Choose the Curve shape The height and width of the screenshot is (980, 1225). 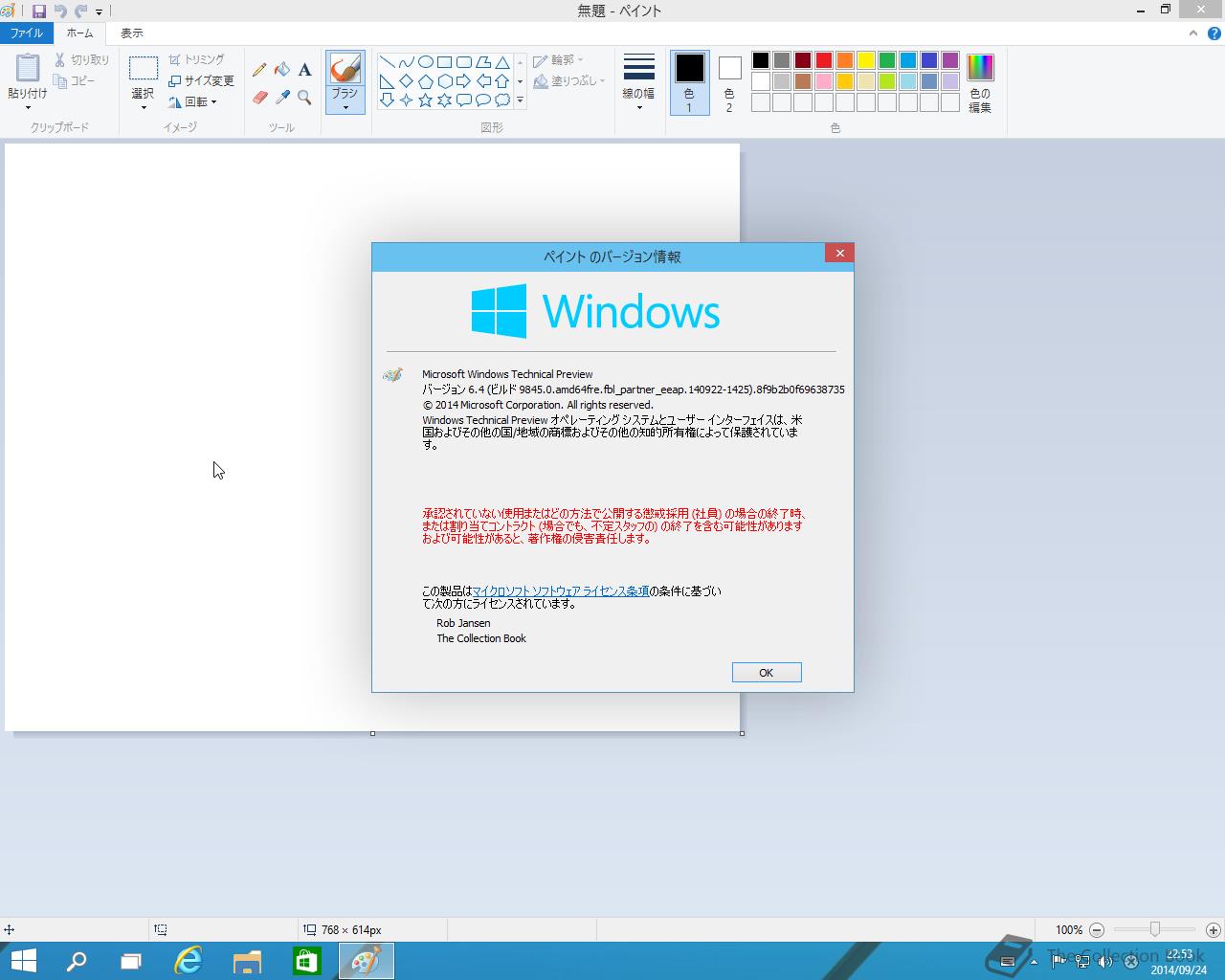click(x=407, y=62)
